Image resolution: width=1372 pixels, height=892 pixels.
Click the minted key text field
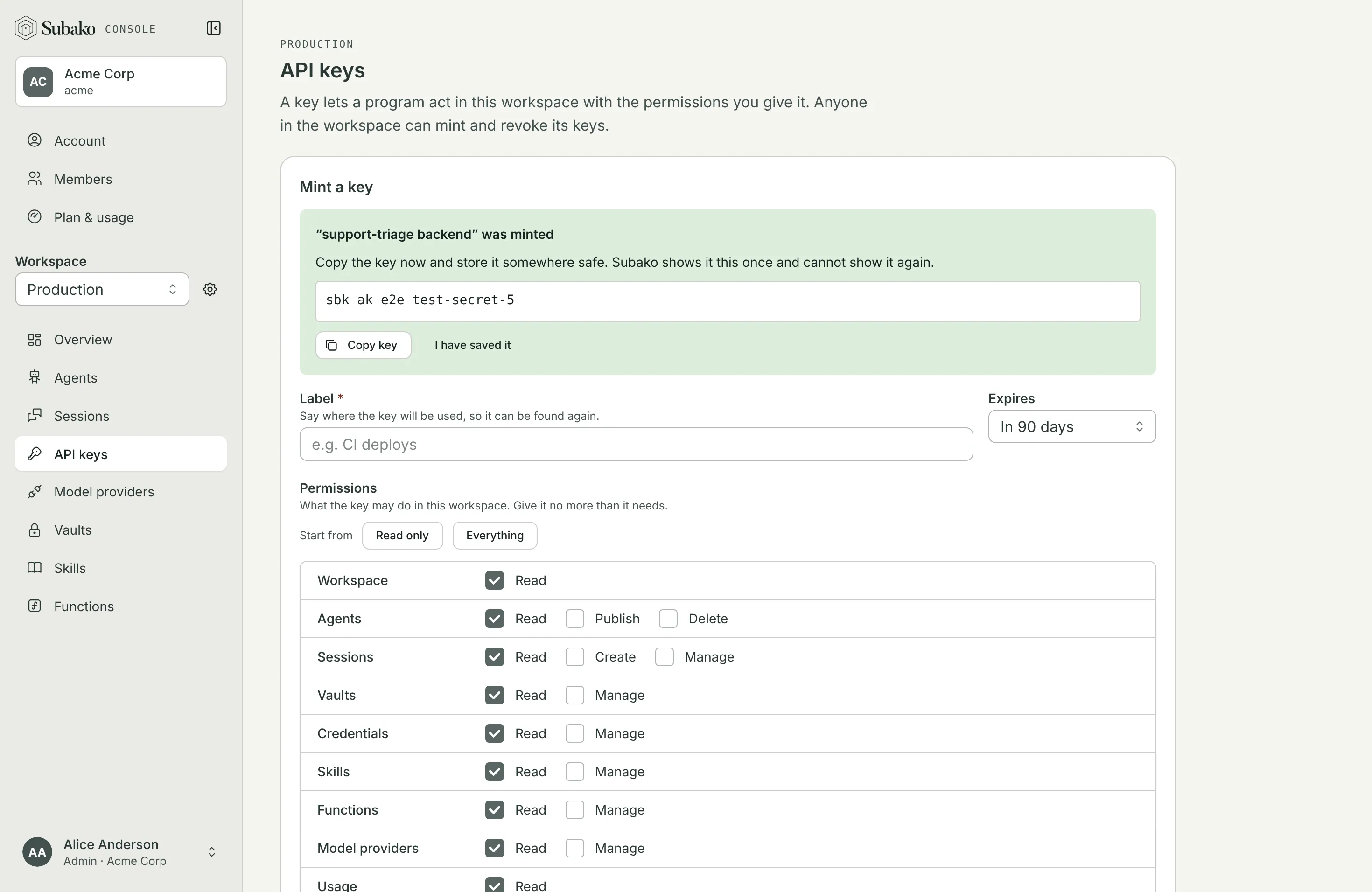click(x=728, y=301)
